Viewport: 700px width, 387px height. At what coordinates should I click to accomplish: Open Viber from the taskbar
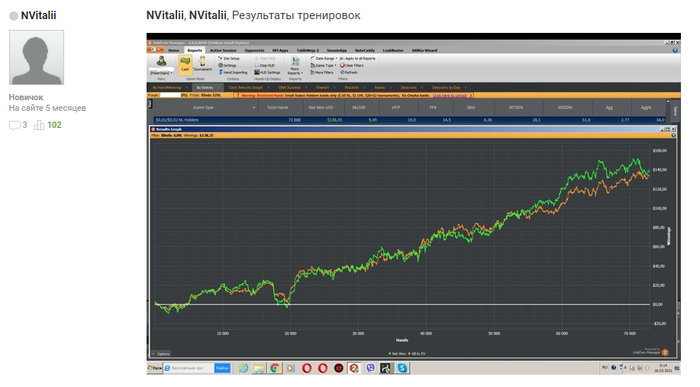pos(370,368)
